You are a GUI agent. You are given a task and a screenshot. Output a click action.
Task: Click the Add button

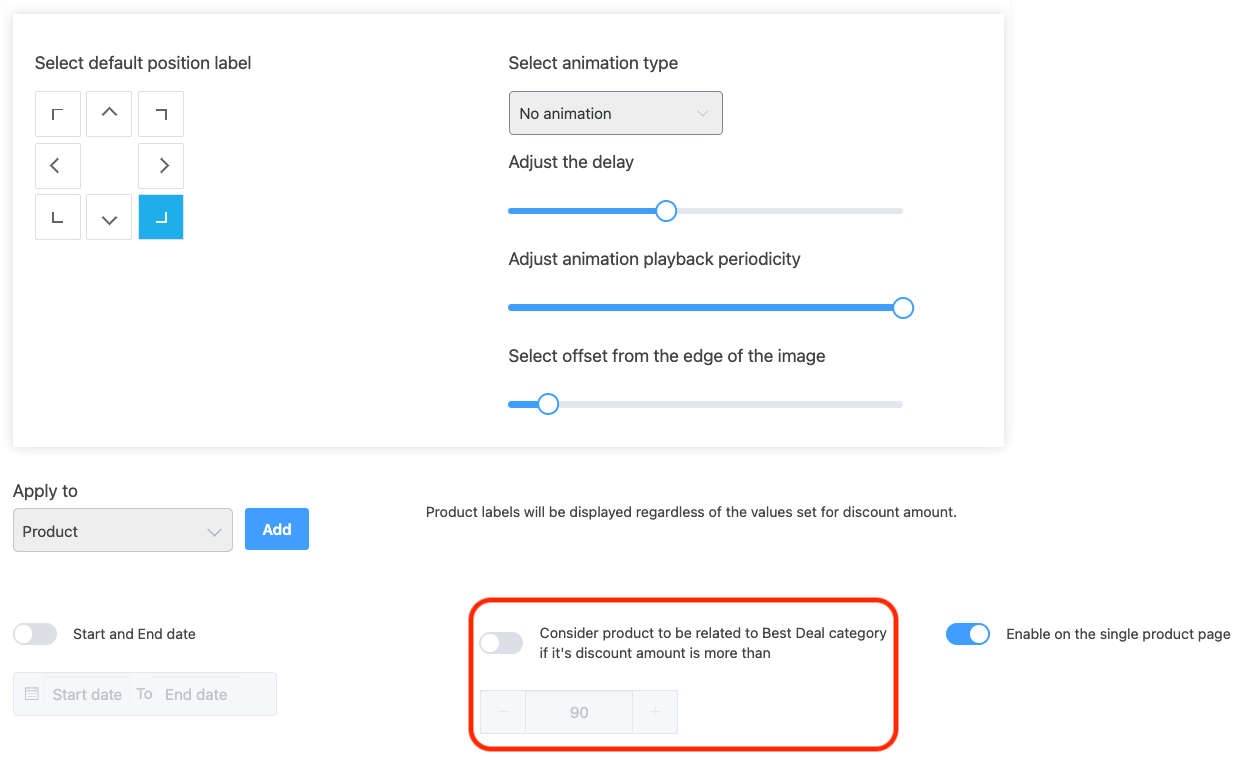pyautogui.click(x=276, y=528)
